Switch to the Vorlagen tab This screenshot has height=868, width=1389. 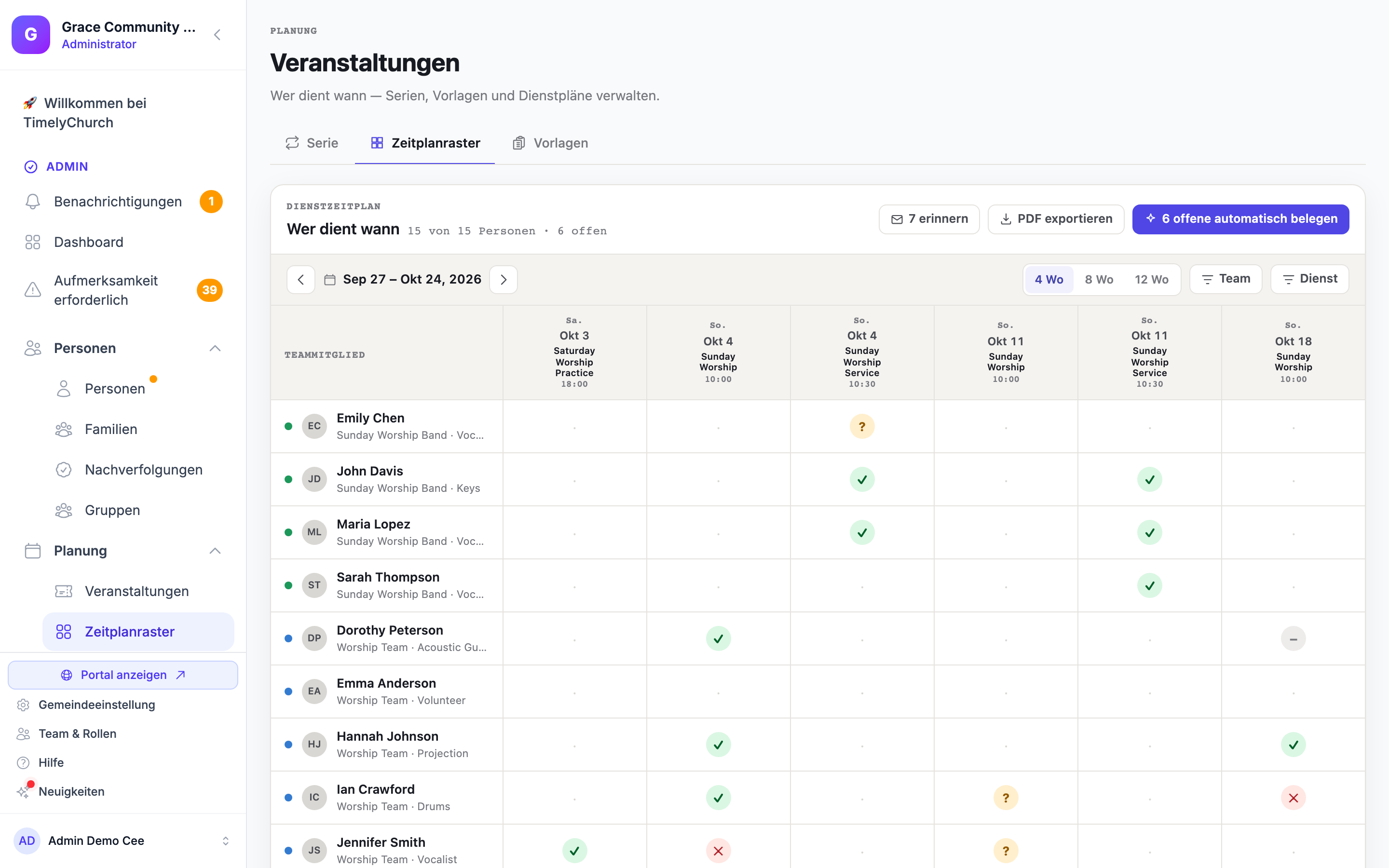point(550,143)
